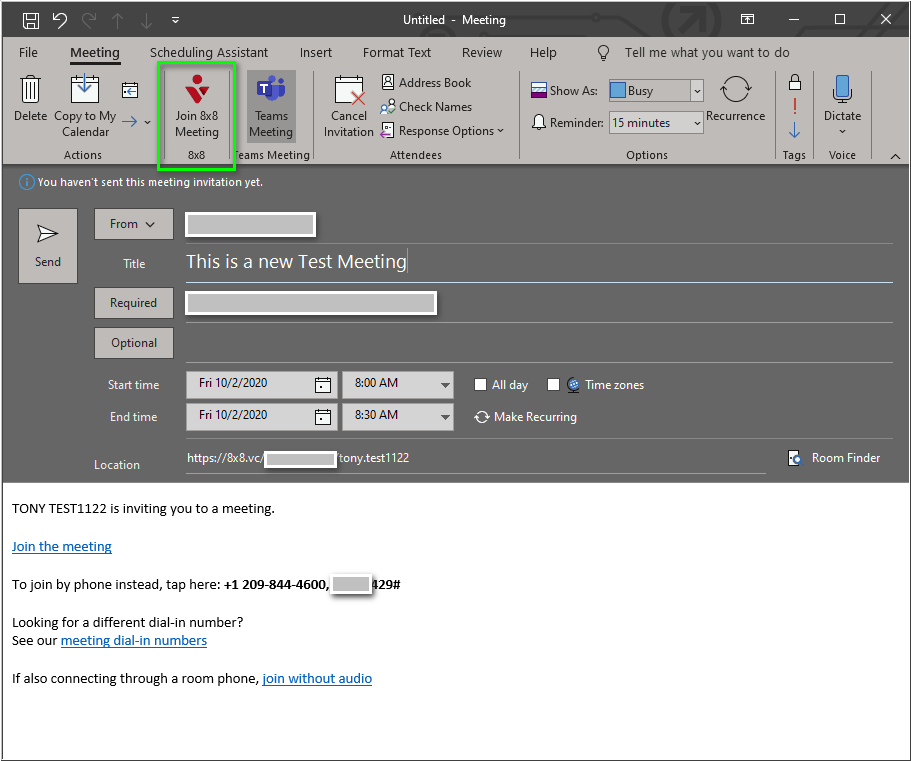Image resolution: width=911 pixels, height=761 pixels.
Task: Run Check Names on attendees
Action: 434,107
